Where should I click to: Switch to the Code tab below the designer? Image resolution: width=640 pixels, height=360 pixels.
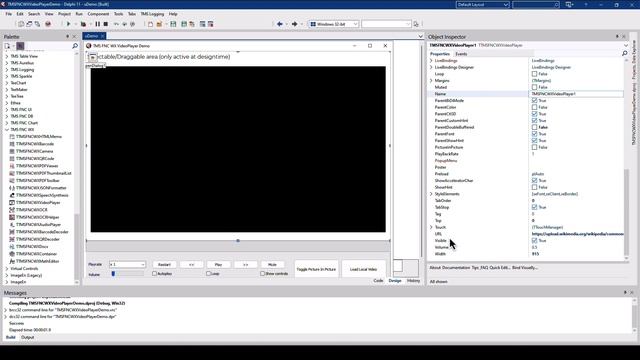click(378, 281)
